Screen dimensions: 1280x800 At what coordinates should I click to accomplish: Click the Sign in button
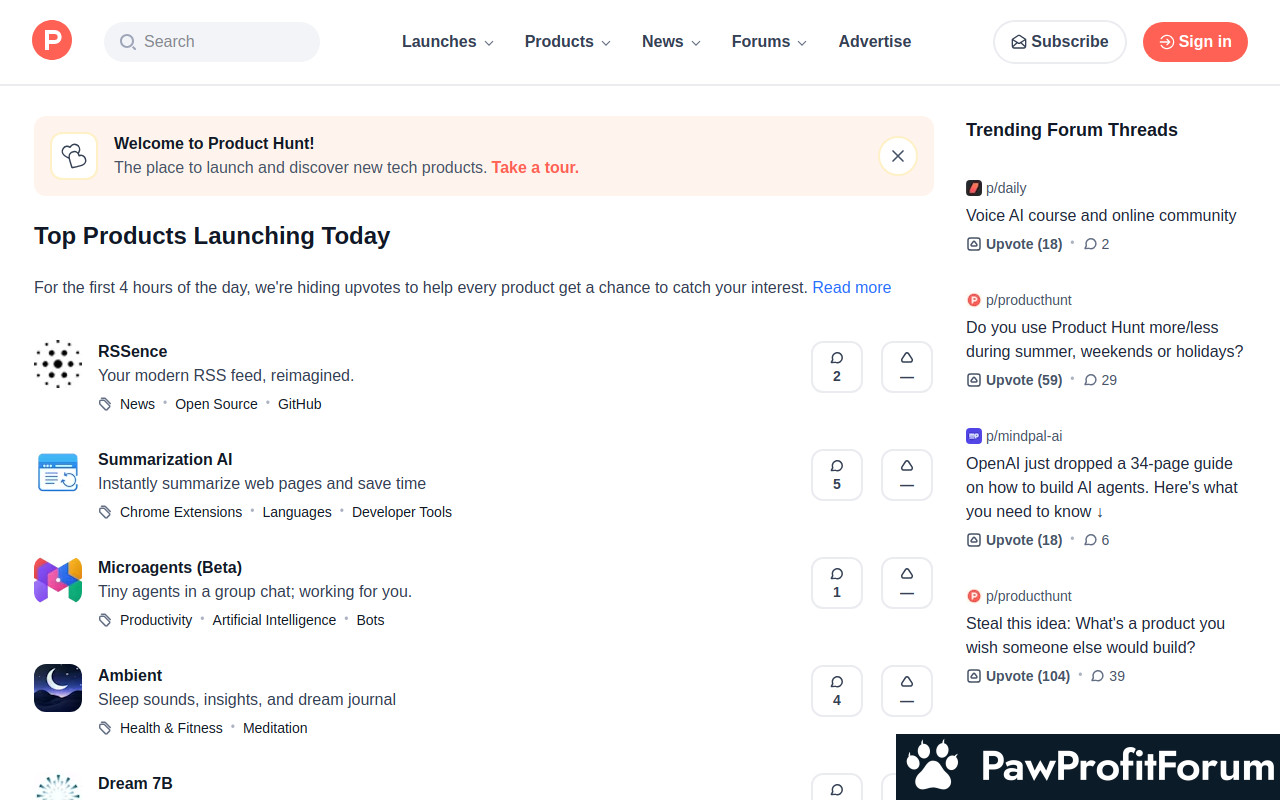pyautogui.click(x=1195, y=42)
